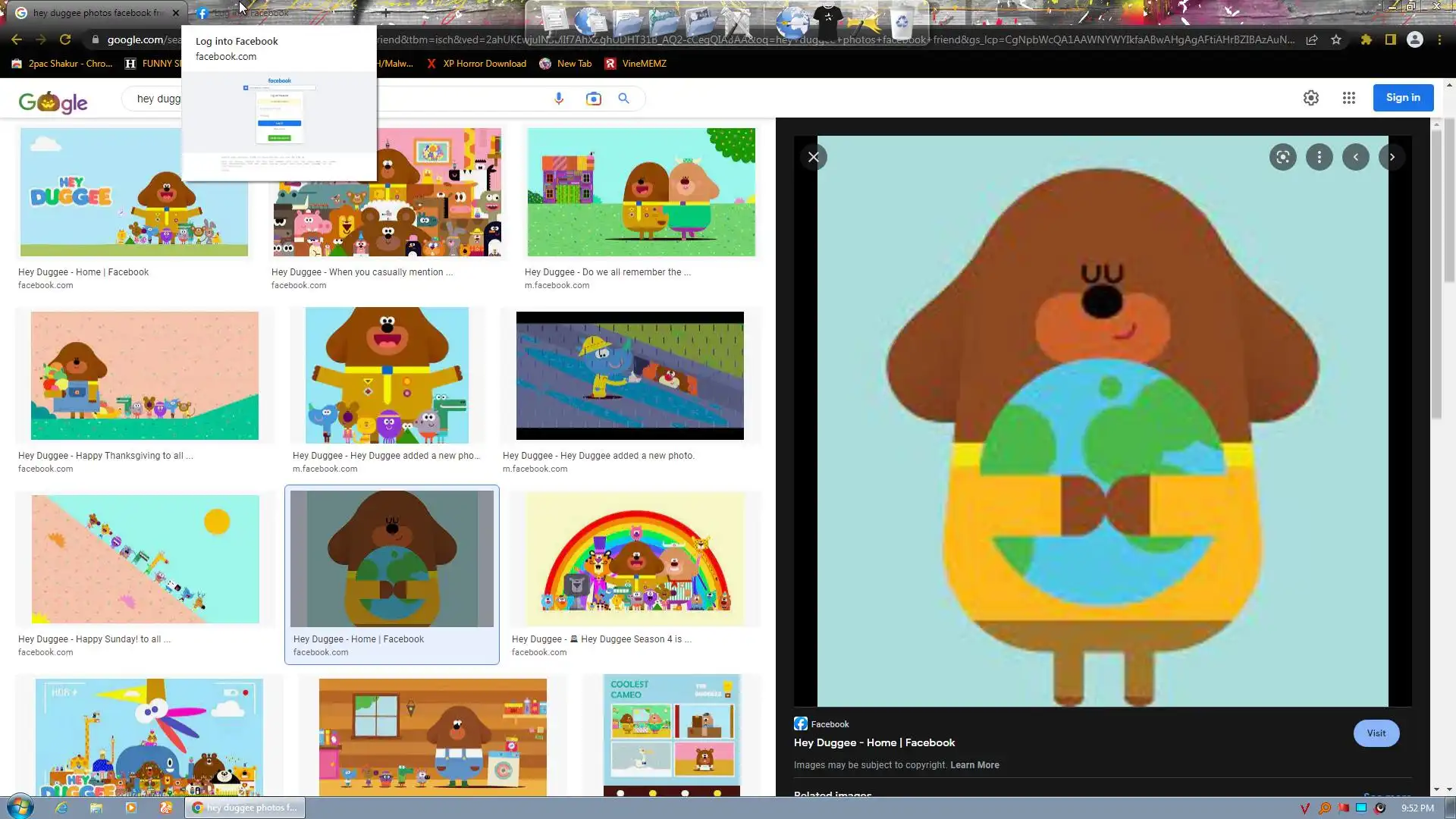
Task: Click the blue search magnifier icon
Action: pos(623,99)
